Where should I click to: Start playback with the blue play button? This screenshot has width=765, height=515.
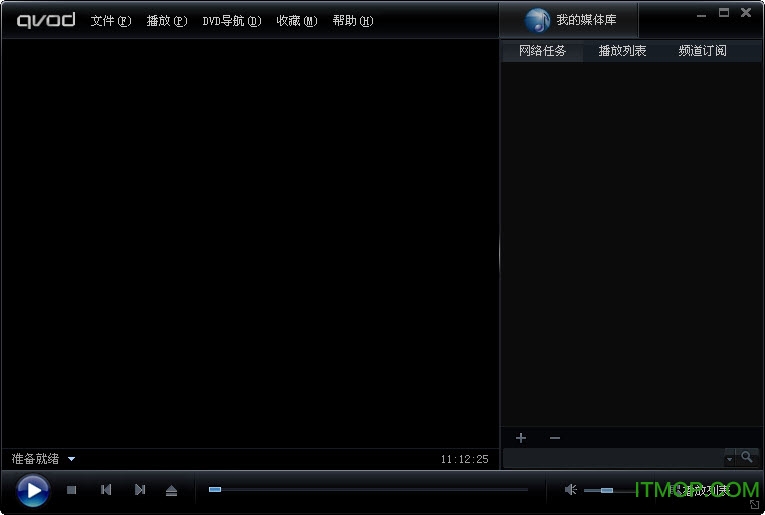click(x=33, y=490)
